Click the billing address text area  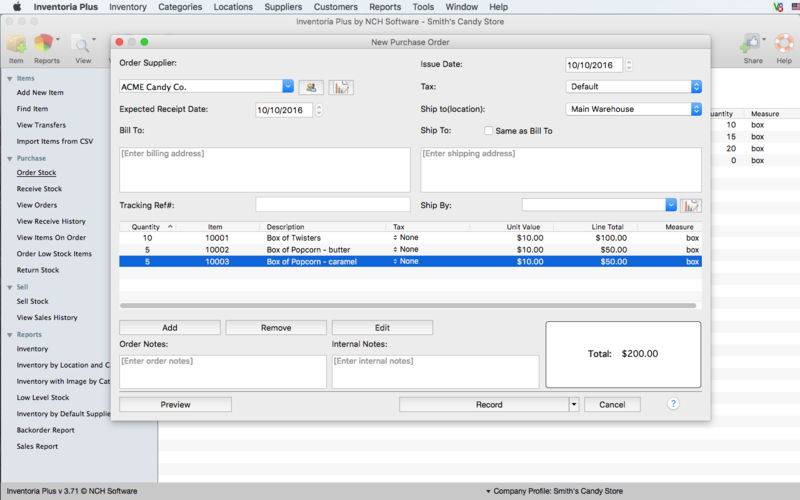[265, 170]
